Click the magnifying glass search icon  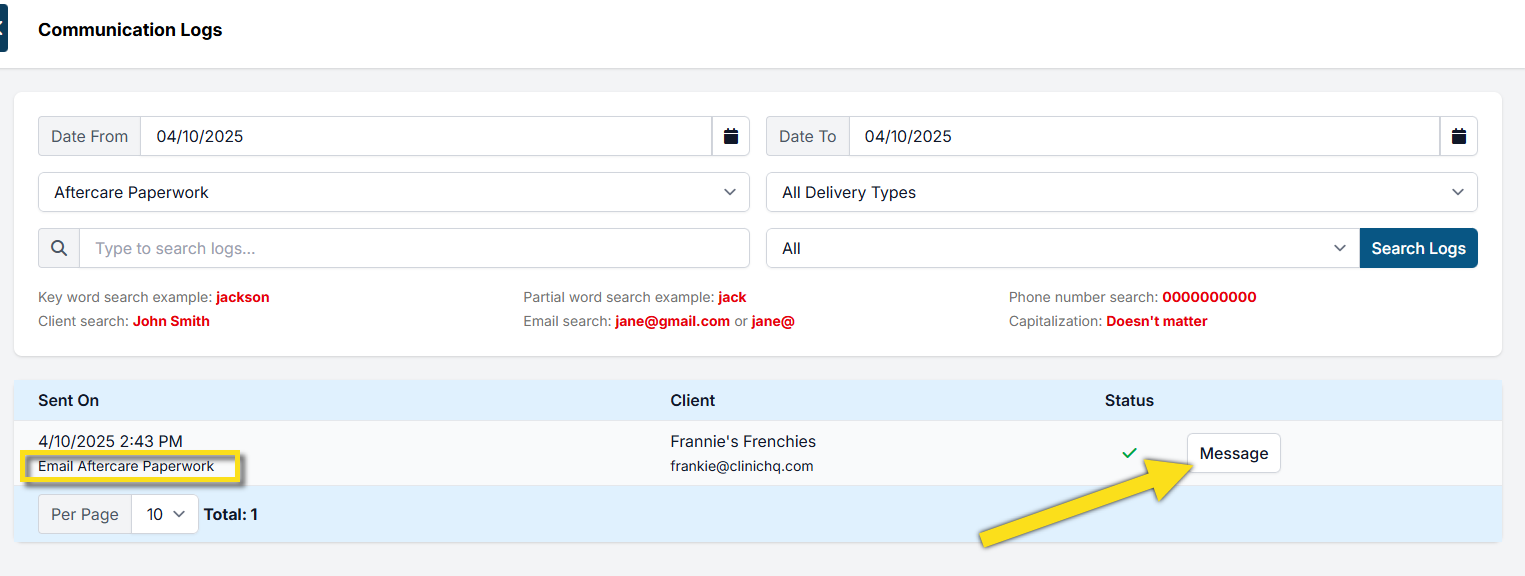[x=59, y=248]
